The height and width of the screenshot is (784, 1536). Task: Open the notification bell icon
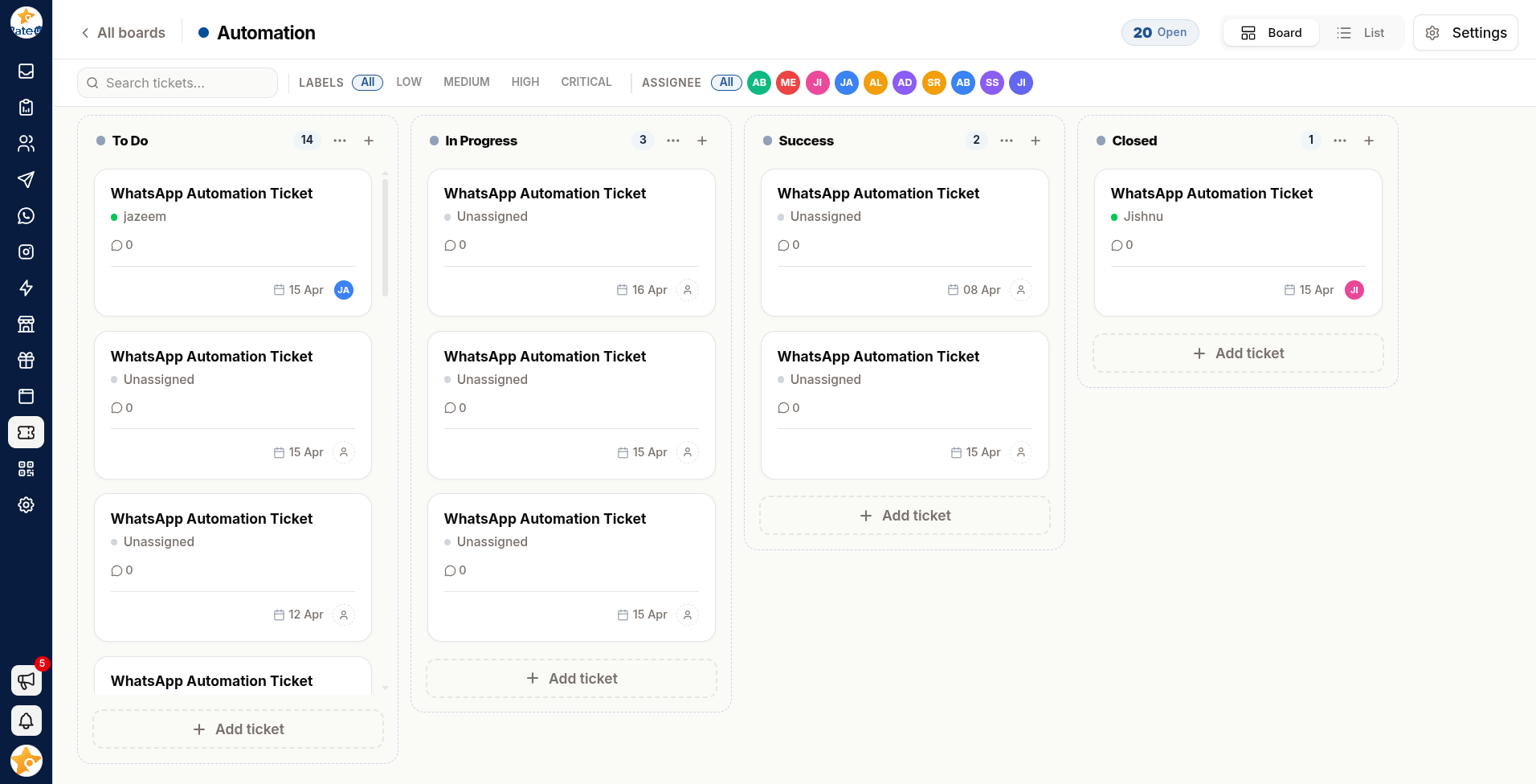[x=27, y=721]
